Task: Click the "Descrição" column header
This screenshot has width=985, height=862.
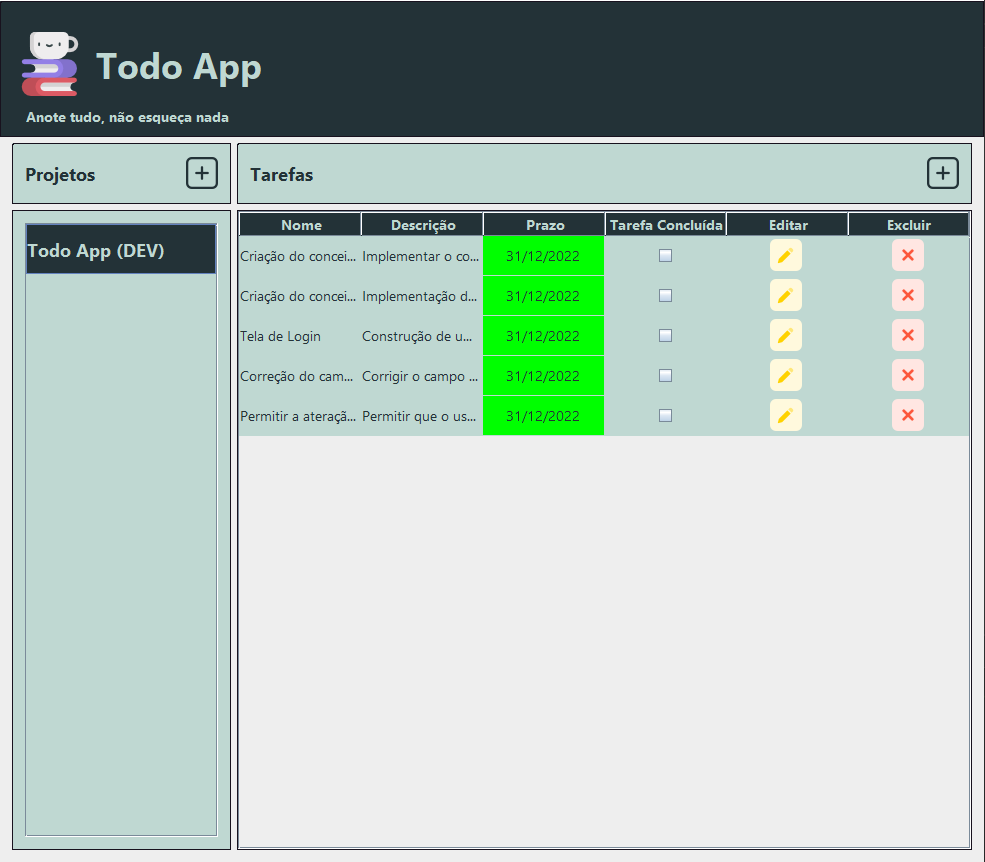Action: (422, 224)
